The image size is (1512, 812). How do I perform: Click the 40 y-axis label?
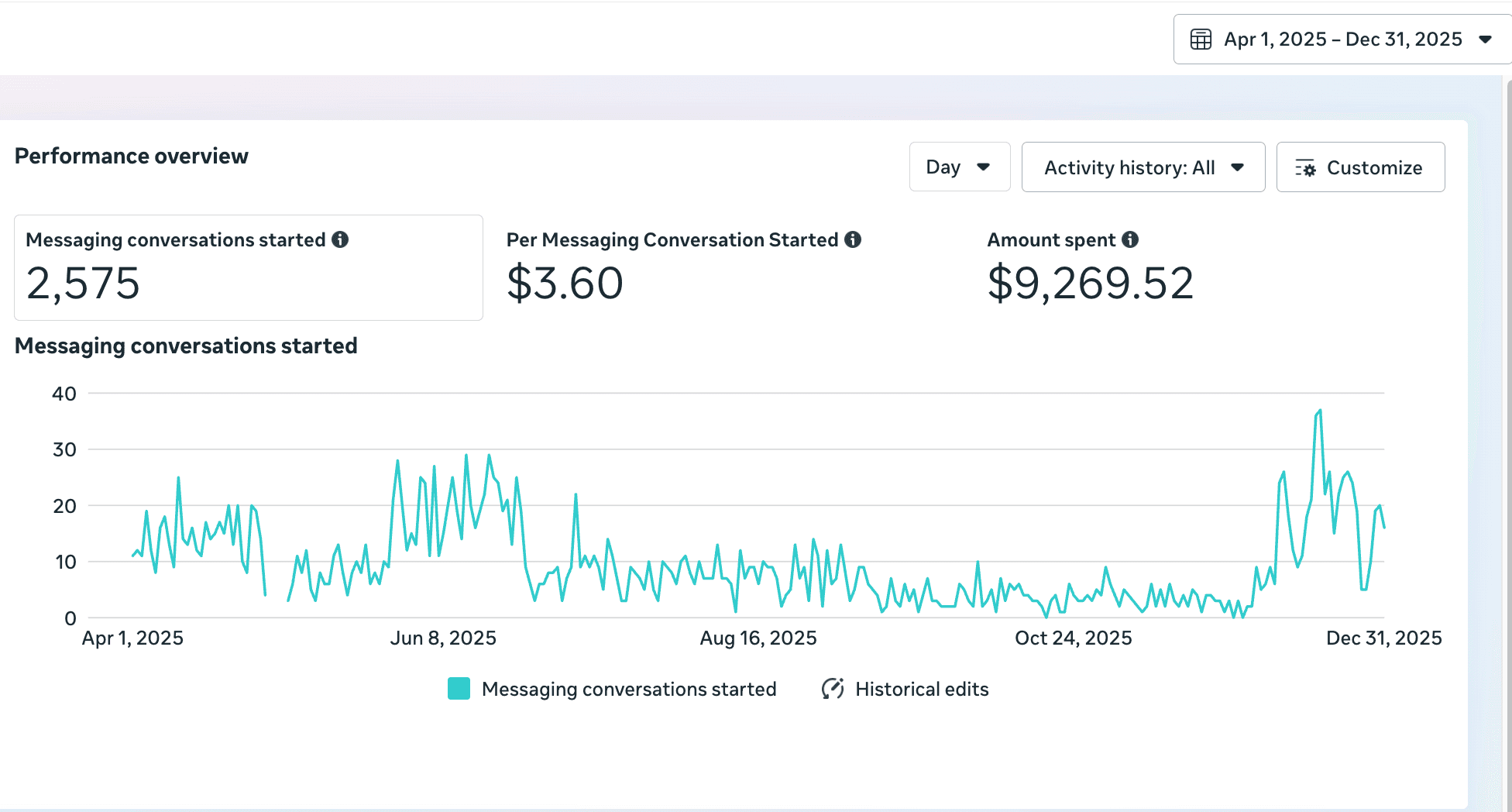pyautogui.click(x=64, y=394)
